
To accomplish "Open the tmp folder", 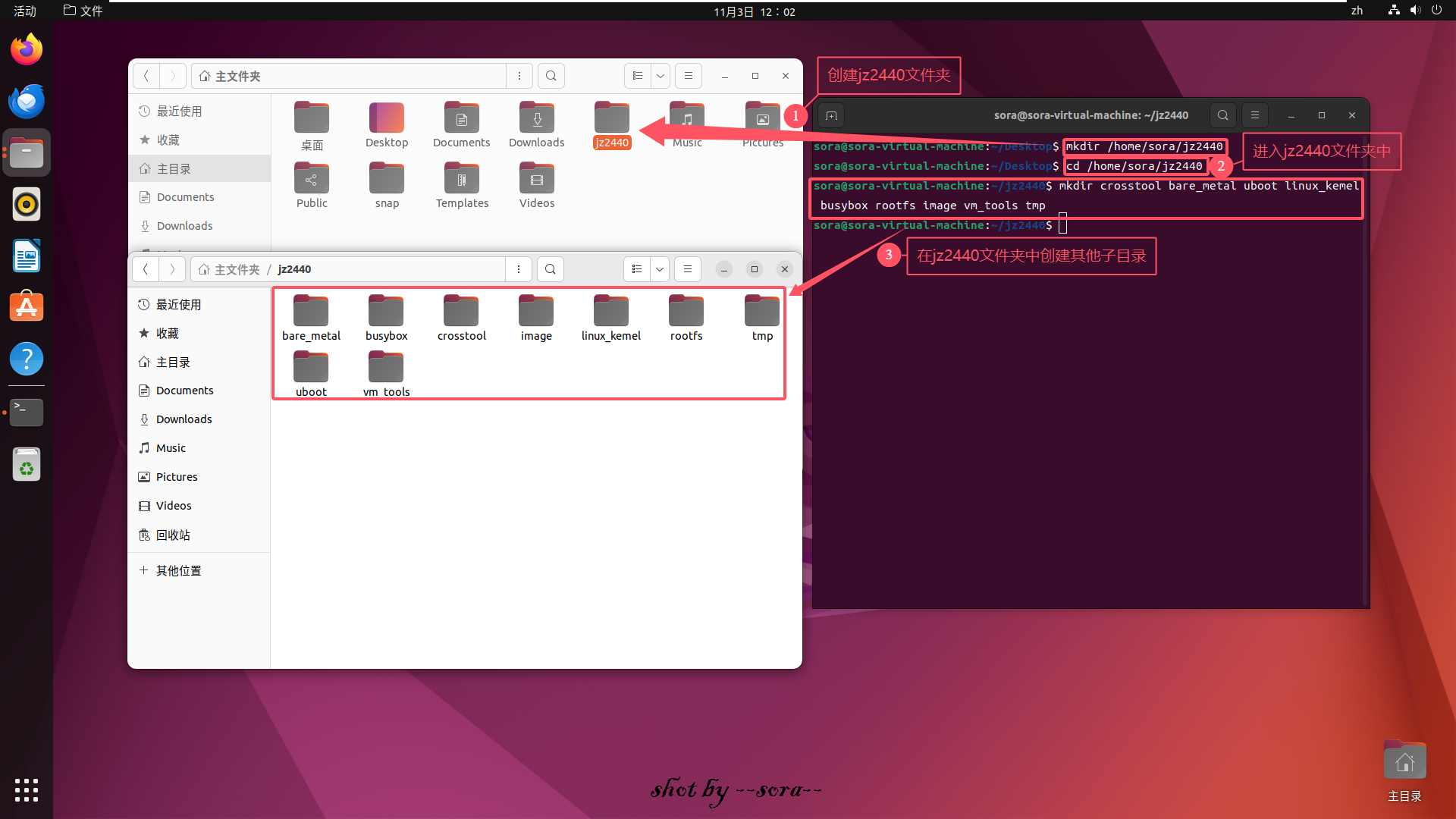I will [762, 318].
